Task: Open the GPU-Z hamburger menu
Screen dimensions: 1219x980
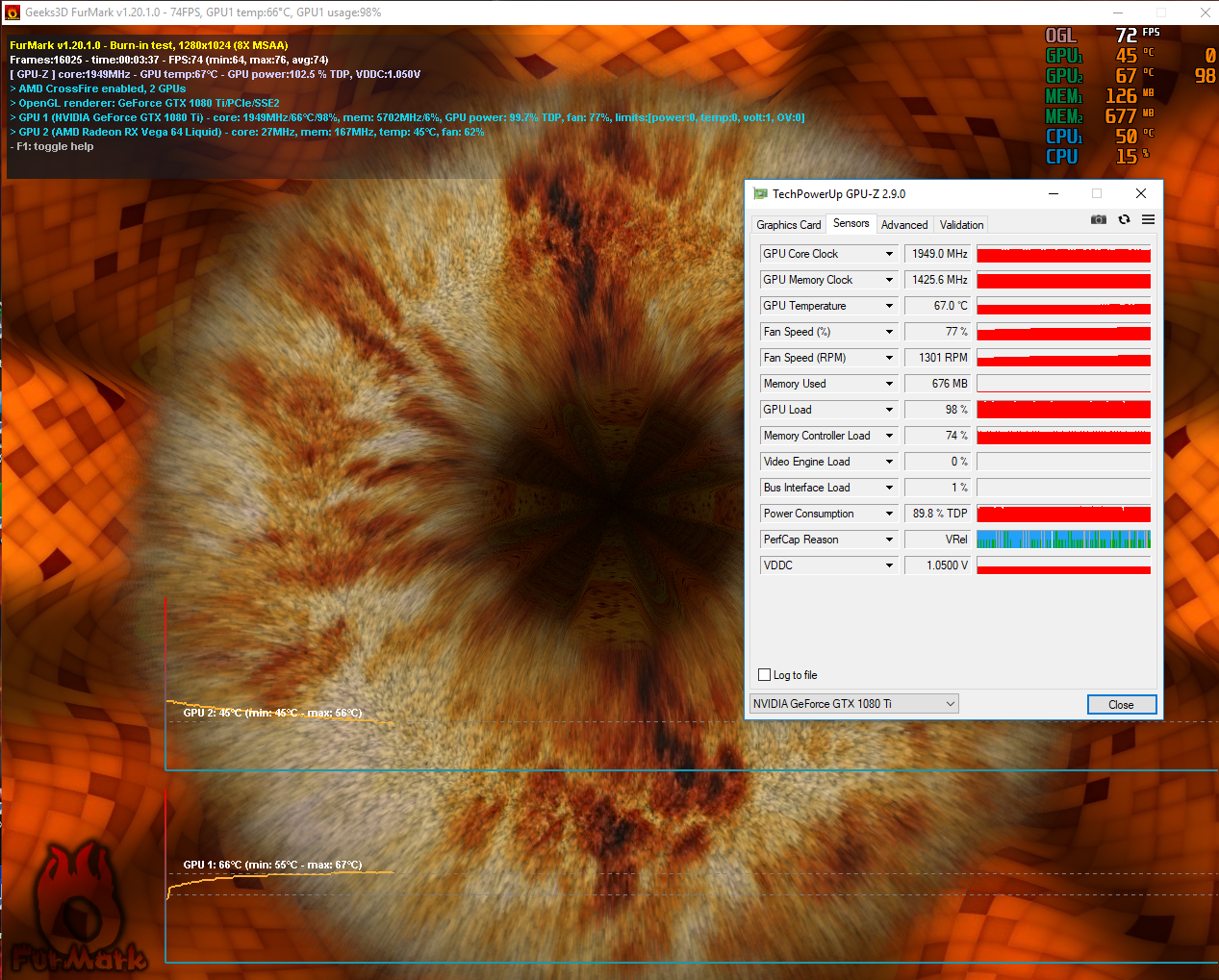Action: pos(1148,219)
